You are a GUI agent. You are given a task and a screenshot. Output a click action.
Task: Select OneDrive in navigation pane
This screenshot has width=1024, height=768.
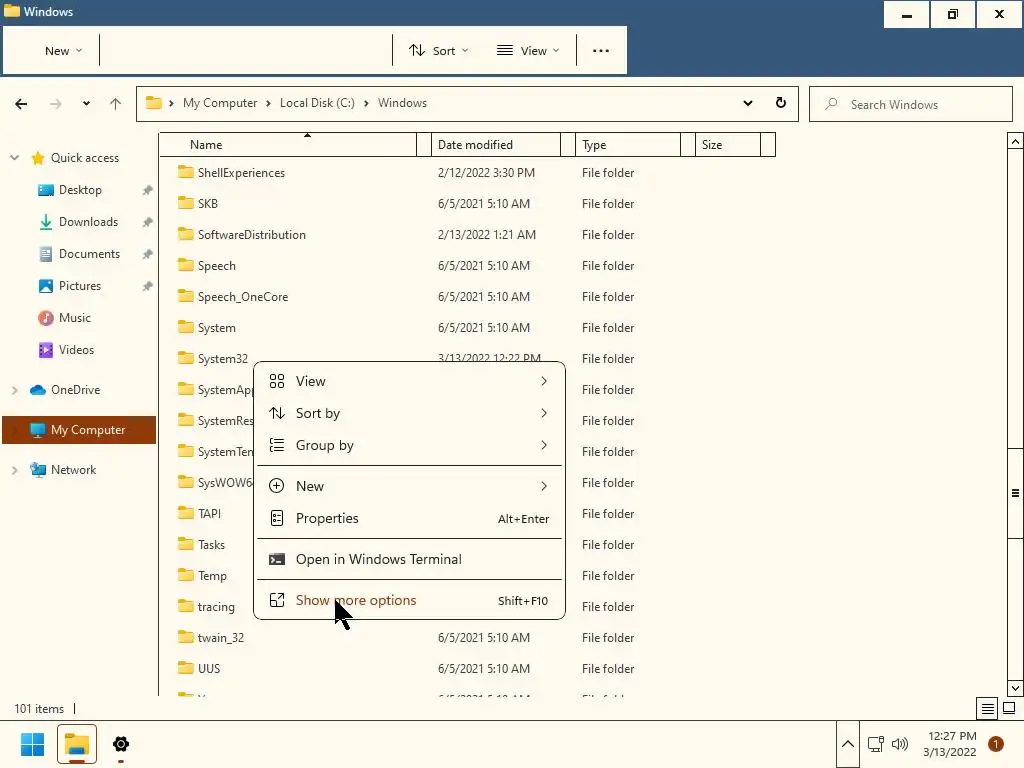pos(75,390)
